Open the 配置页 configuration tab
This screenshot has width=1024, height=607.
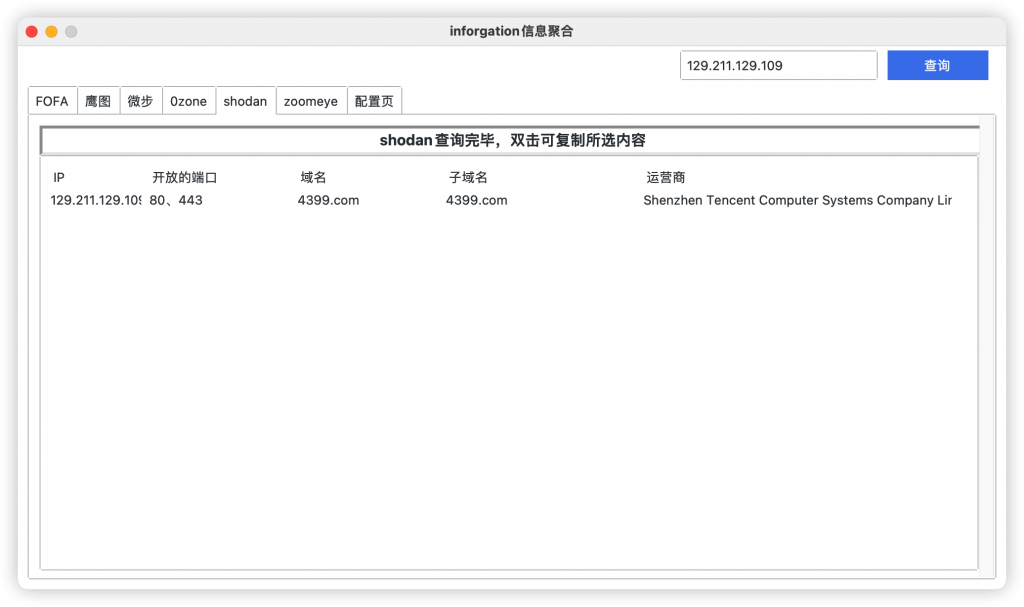[375, 100]
